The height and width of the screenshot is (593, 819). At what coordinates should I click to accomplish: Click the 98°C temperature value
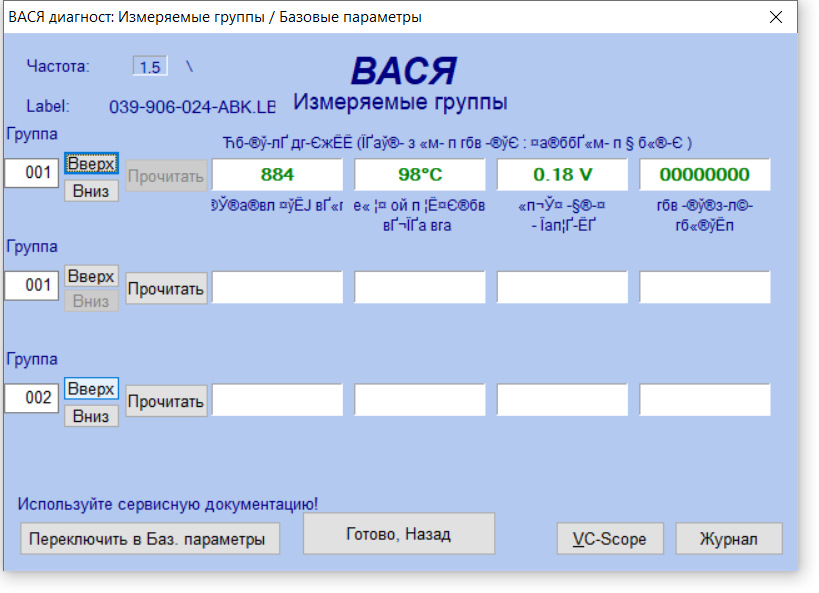tap(420, 175)
